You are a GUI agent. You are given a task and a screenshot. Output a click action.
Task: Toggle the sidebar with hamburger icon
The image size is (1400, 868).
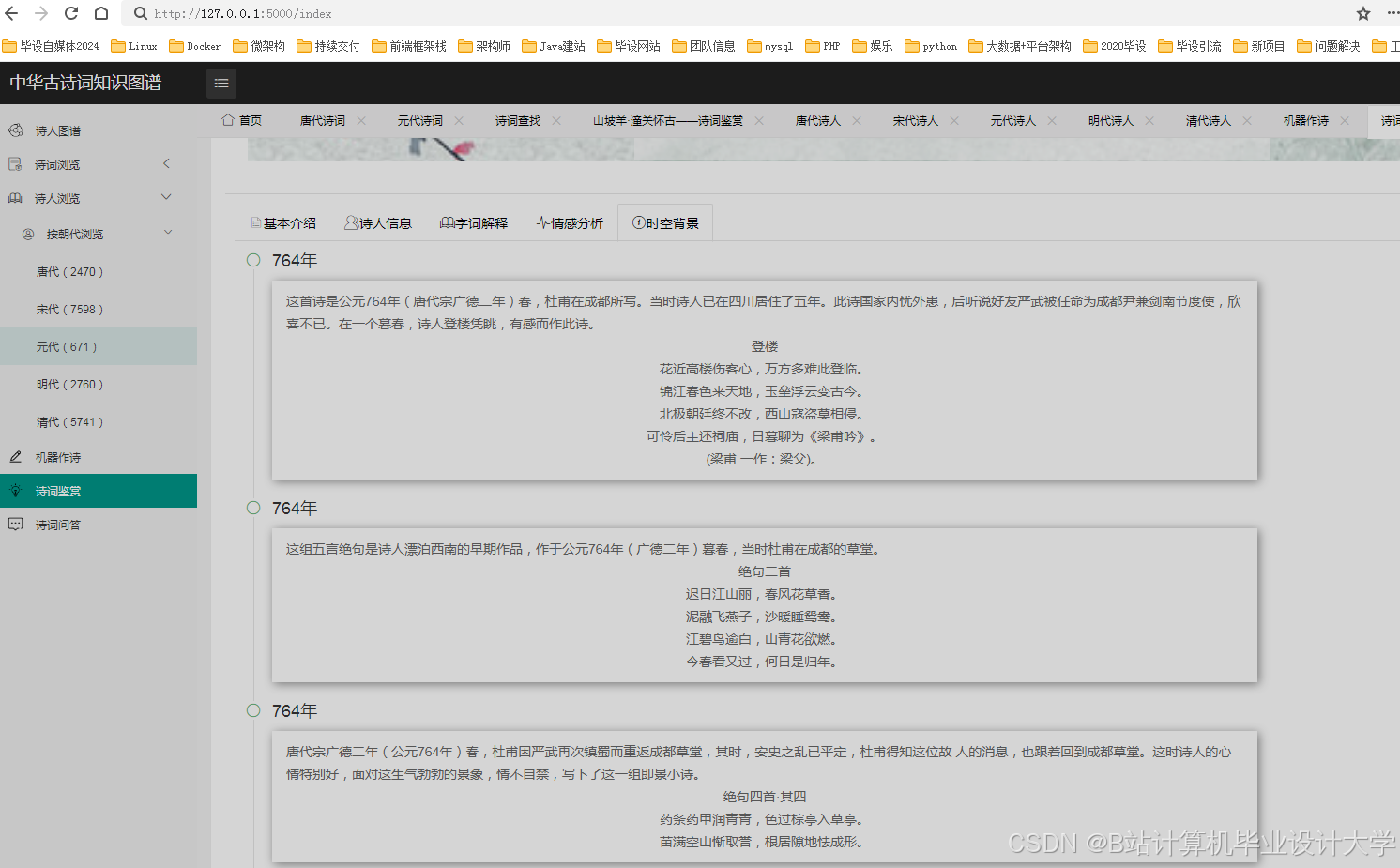(x=221, y=83)
